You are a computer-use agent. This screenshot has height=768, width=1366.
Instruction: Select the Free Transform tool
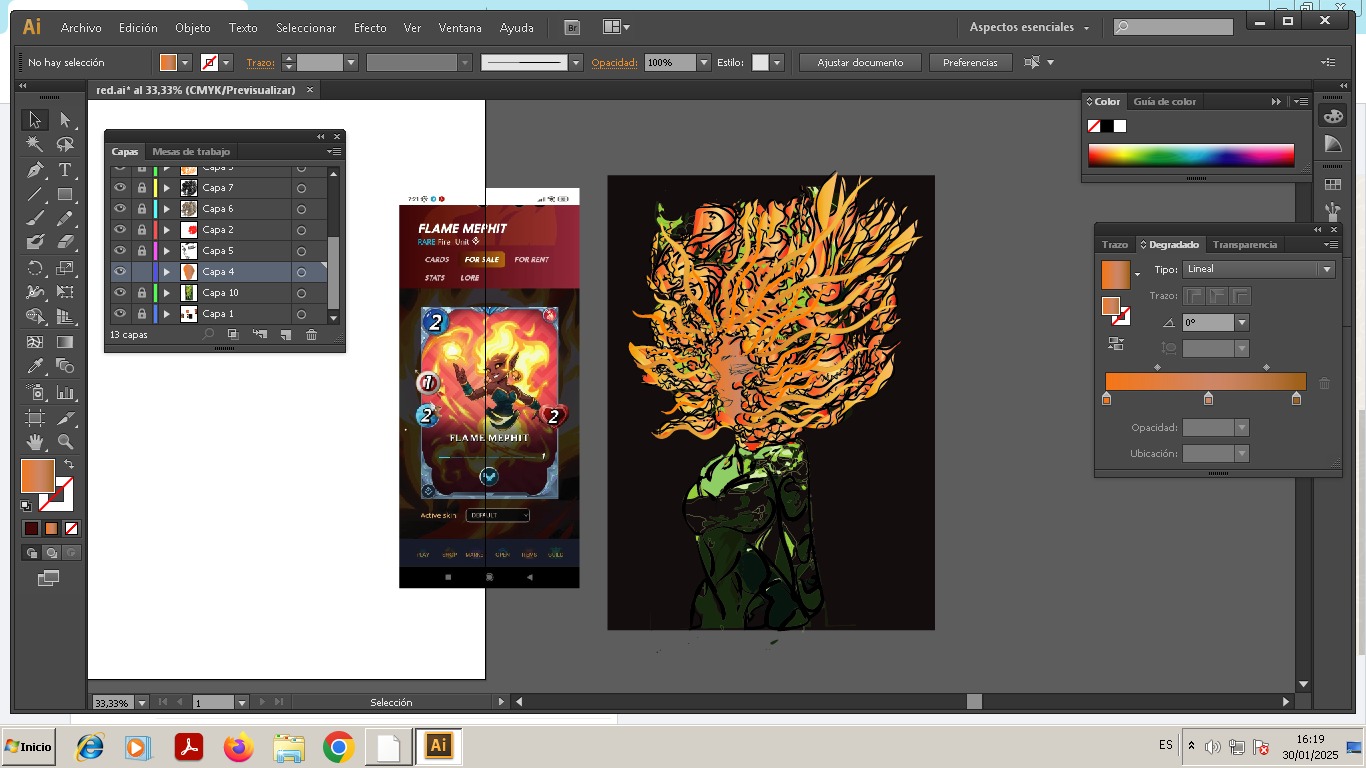[x=65, y=292]
